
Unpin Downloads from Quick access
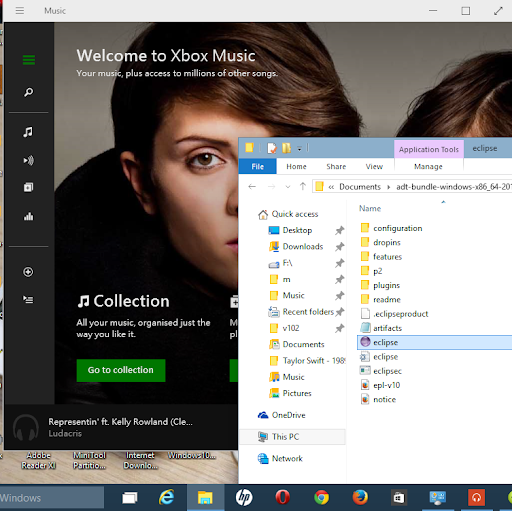click(x=340, y=247)
